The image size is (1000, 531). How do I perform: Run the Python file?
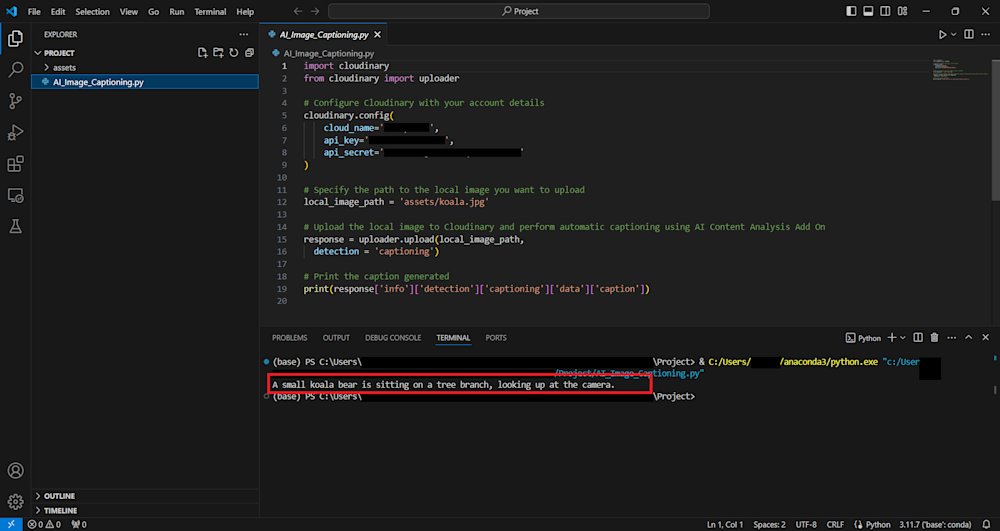[942, 34]
